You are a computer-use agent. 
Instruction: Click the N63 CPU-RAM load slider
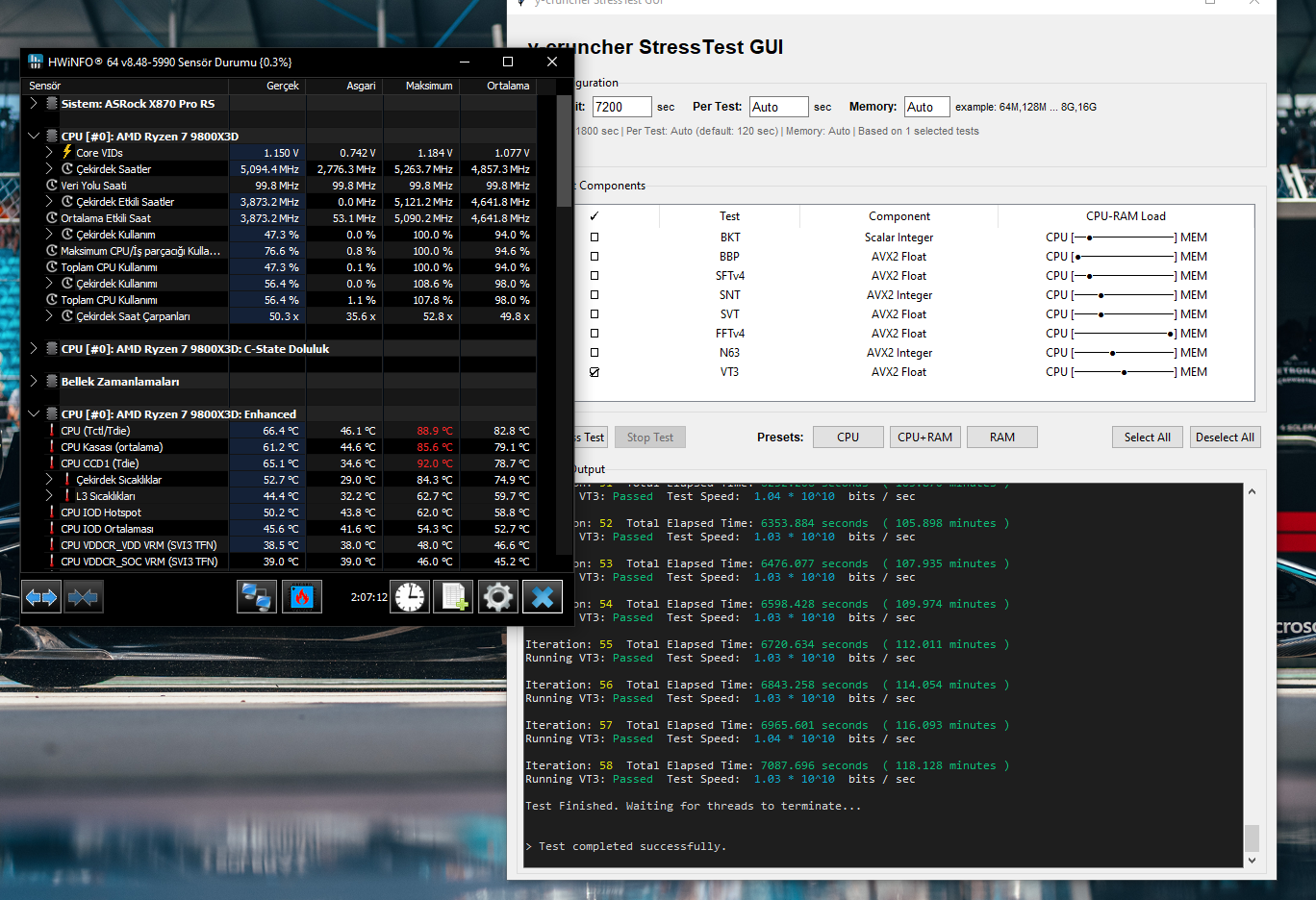coord(1125,353)
